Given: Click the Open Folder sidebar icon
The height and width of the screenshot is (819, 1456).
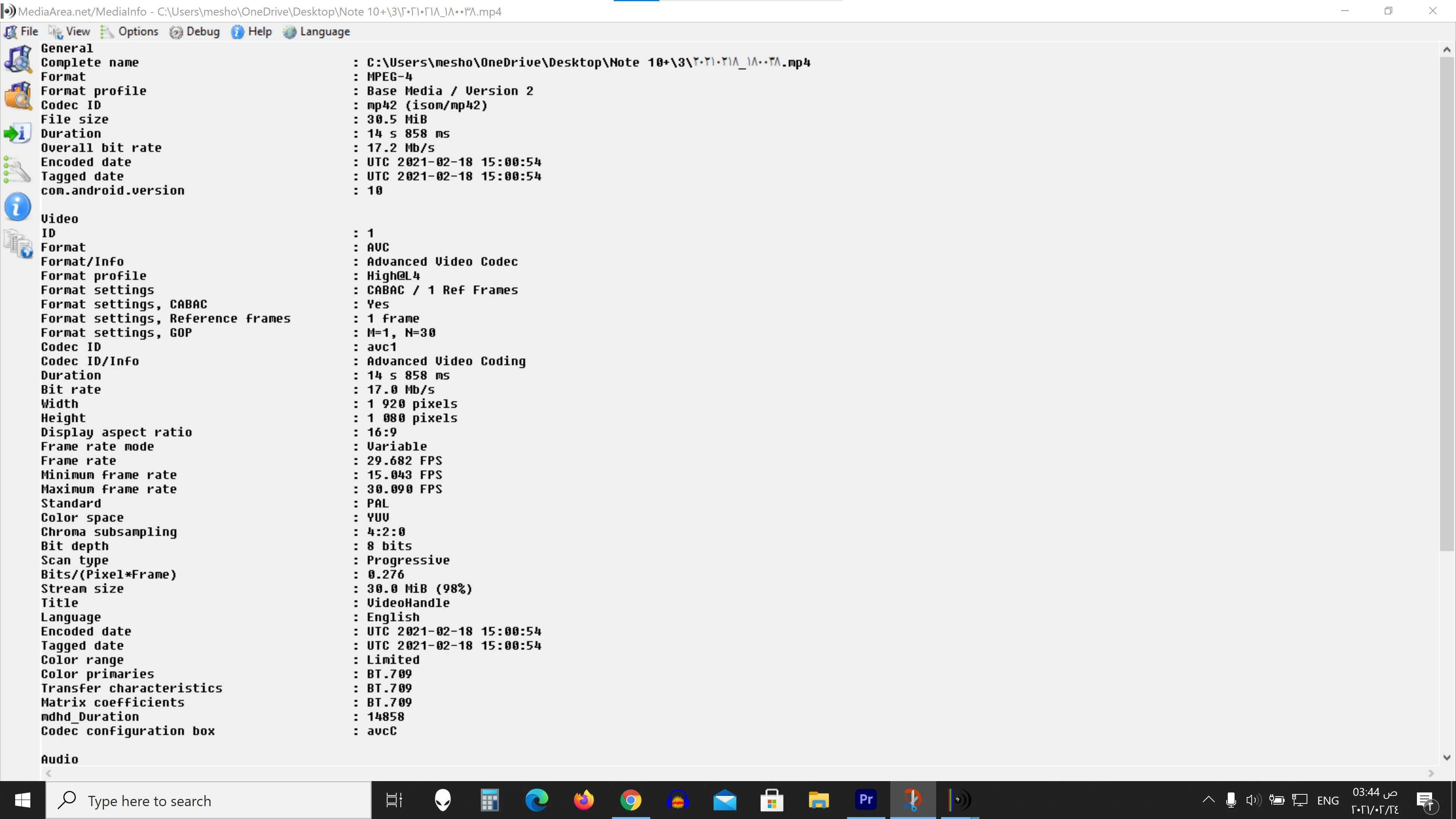Looking at the screenshot, I should 18,96.
